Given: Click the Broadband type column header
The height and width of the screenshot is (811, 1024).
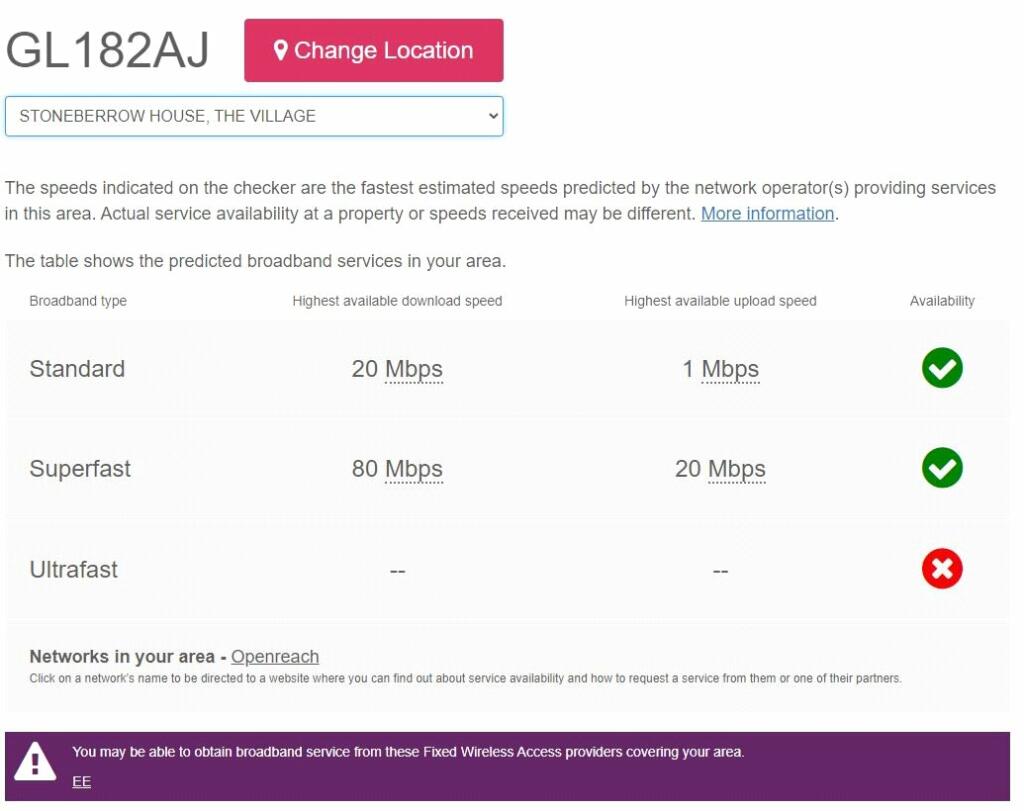Looking at the screenshot, I should point(78,301).
